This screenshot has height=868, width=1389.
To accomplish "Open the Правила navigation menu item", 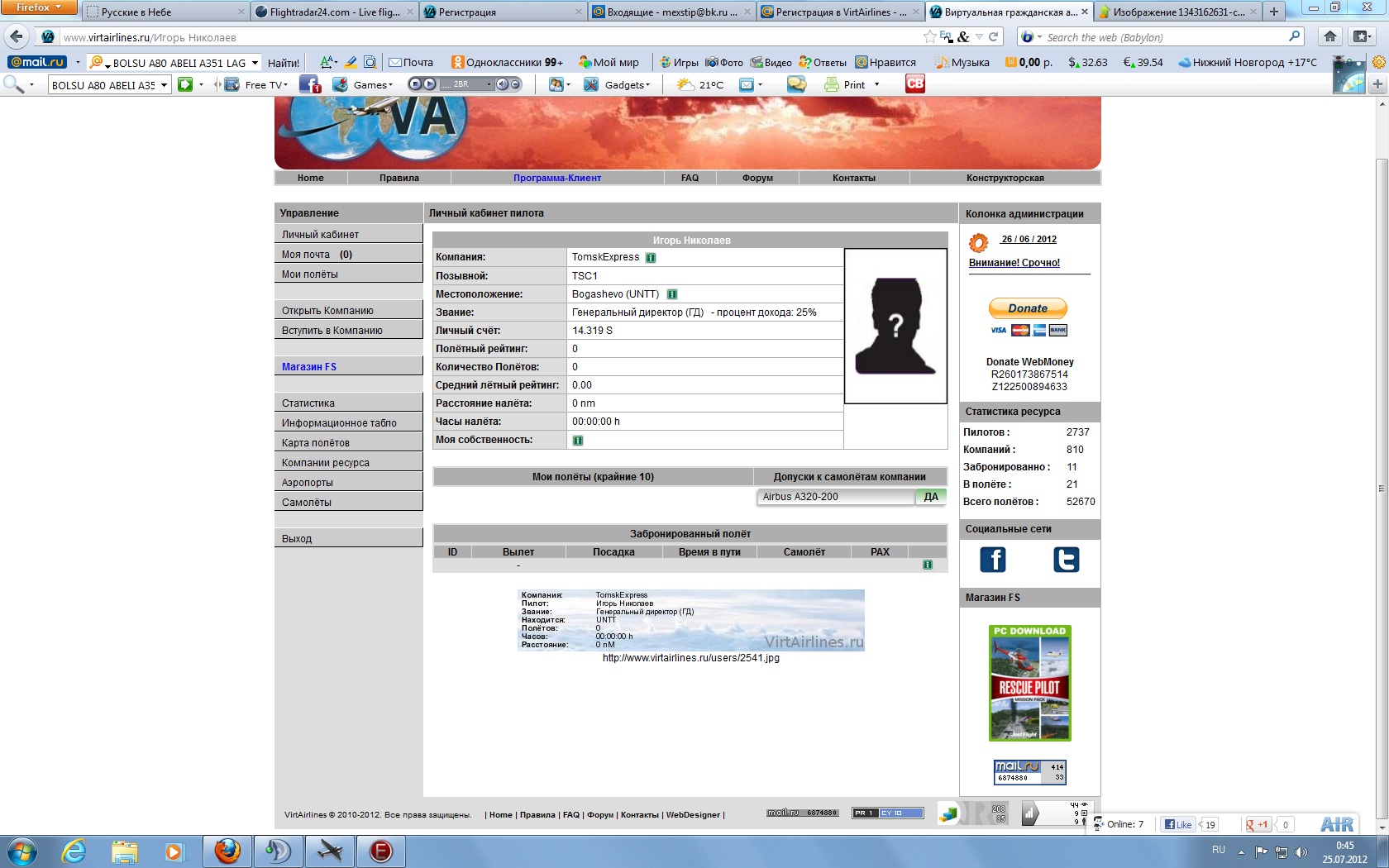I will tap(399, 178).
